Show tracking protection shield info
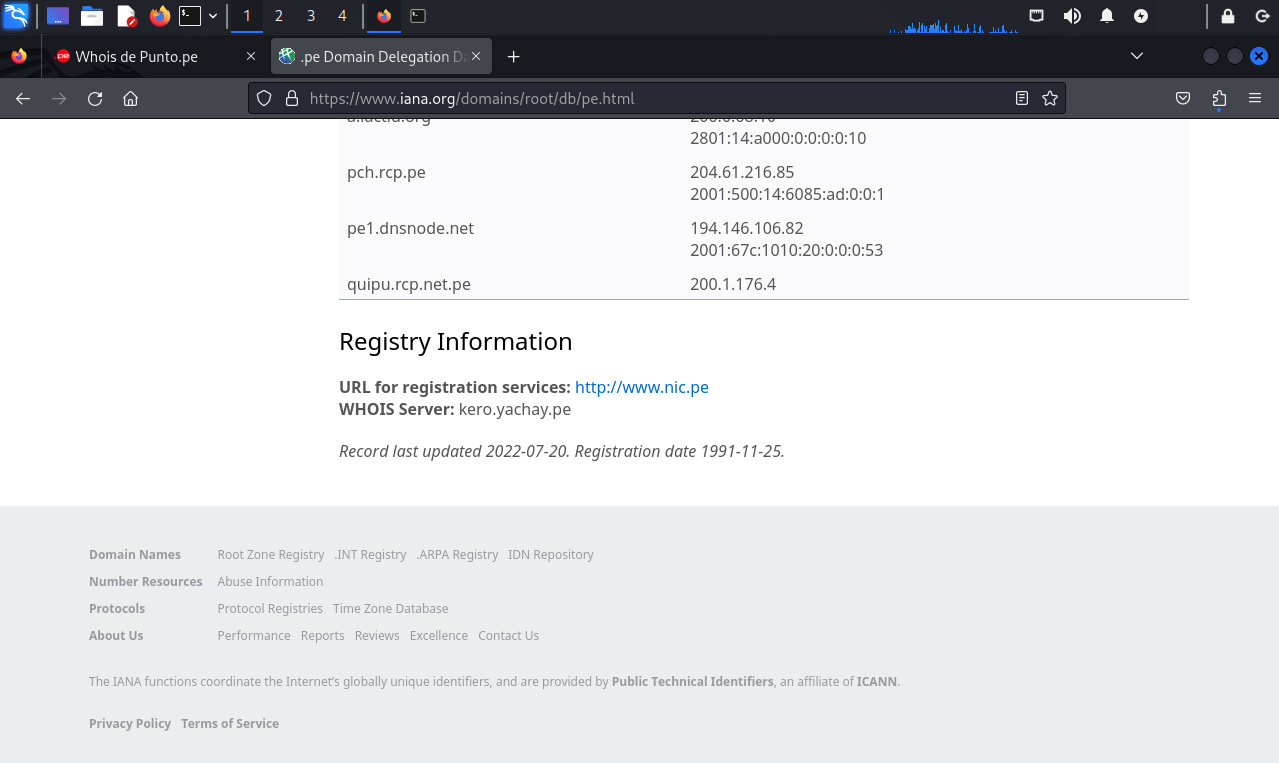 pos(264,98)
